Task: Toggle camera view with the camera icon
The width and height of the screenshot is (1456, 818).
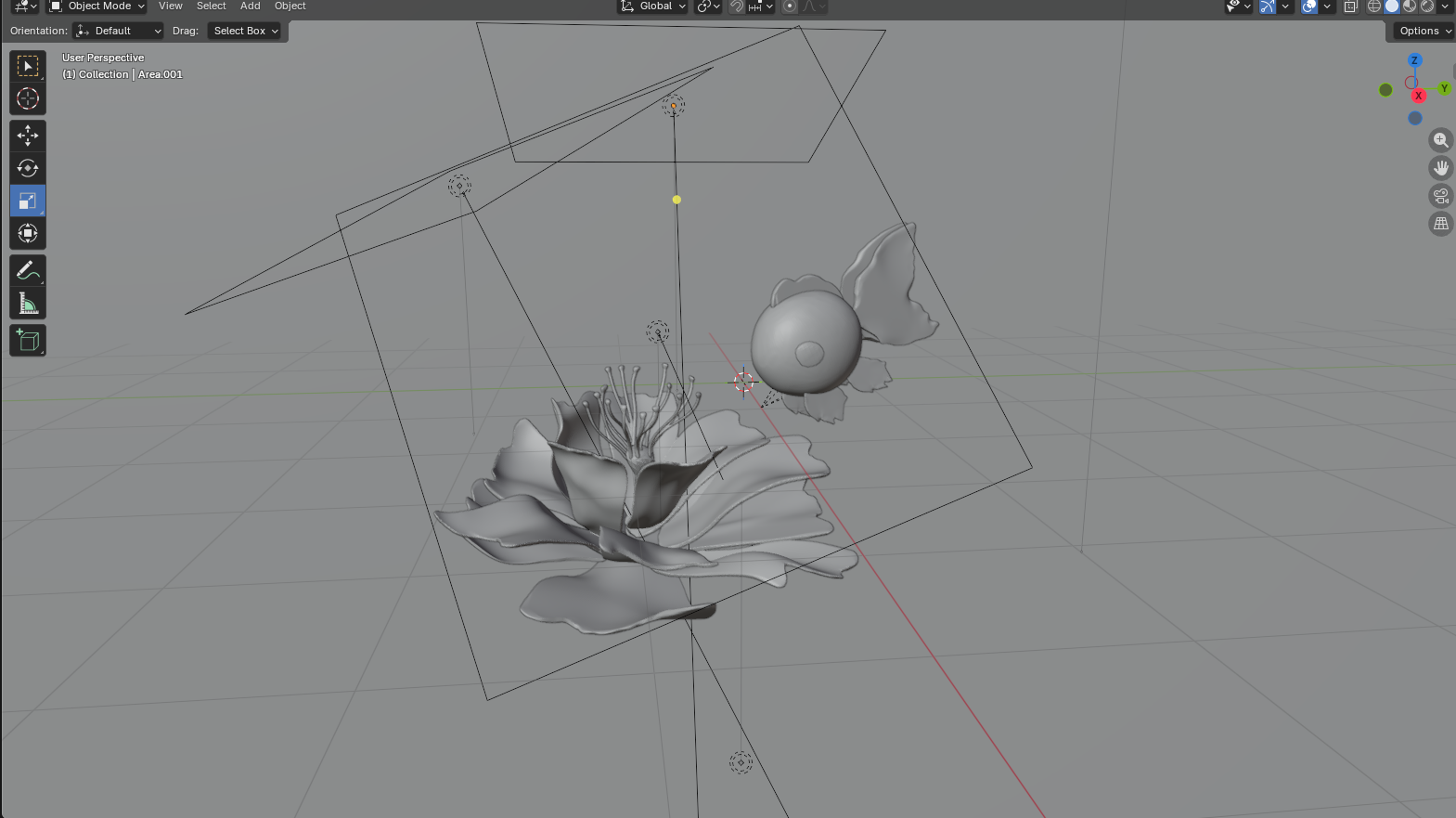Action: [1440, 196]
